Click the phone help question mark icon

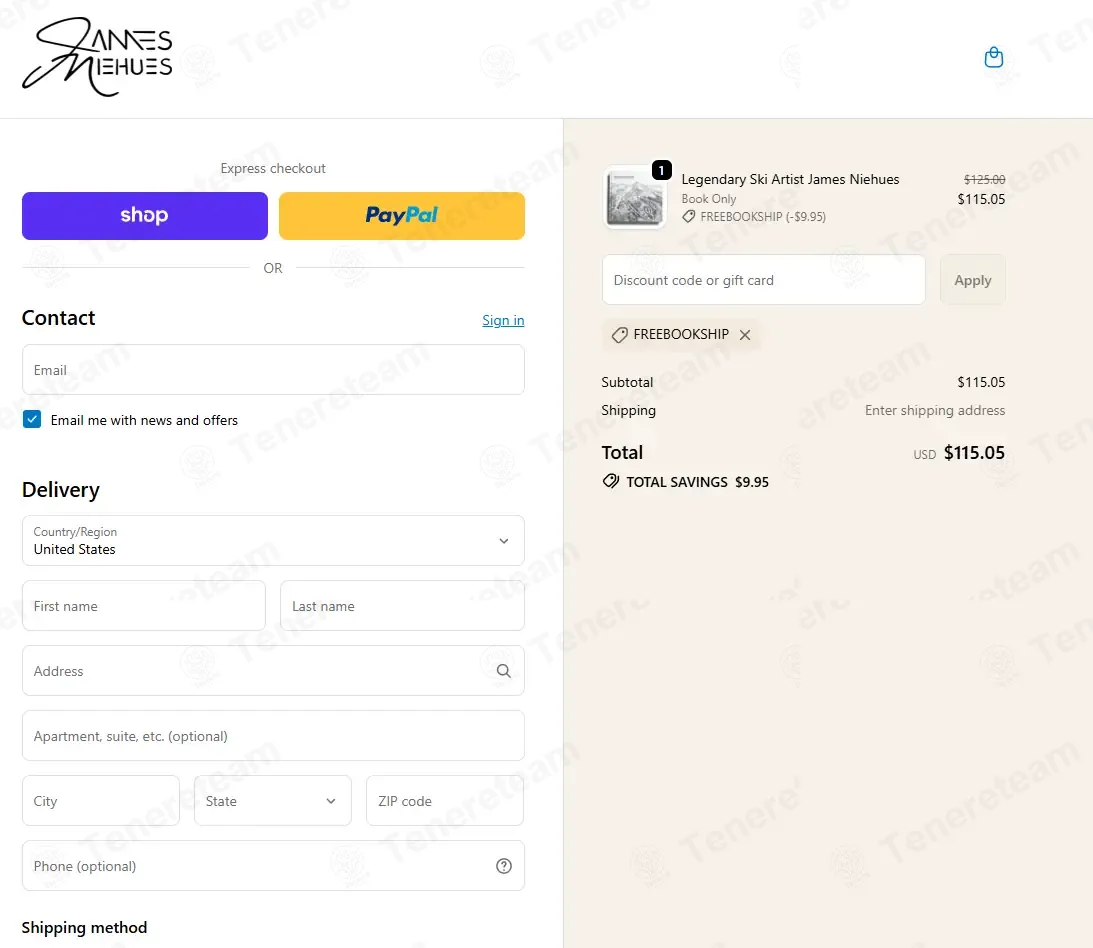(503, 866)
